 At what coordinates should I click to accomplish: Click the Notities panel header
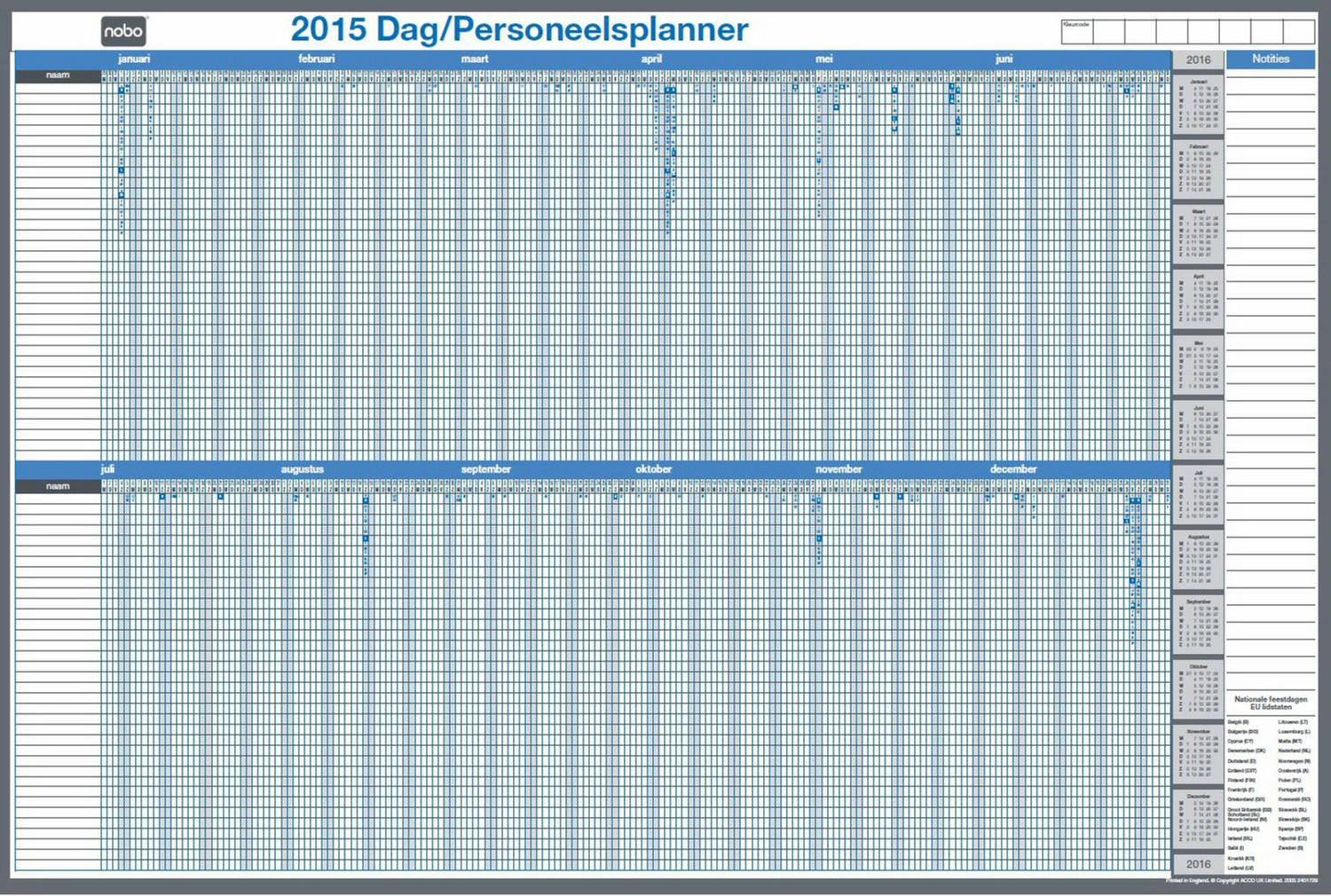point(1270,59)
